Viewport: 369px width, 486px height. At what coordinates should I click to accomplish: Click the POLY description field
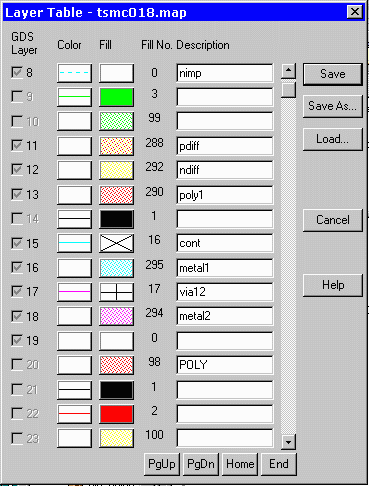[225, 365]
